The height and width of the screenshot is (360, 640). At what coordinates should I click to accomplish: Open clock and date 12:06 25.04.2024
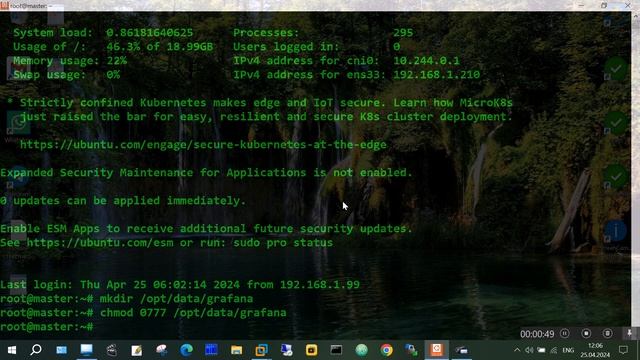(x=595, y=350)
